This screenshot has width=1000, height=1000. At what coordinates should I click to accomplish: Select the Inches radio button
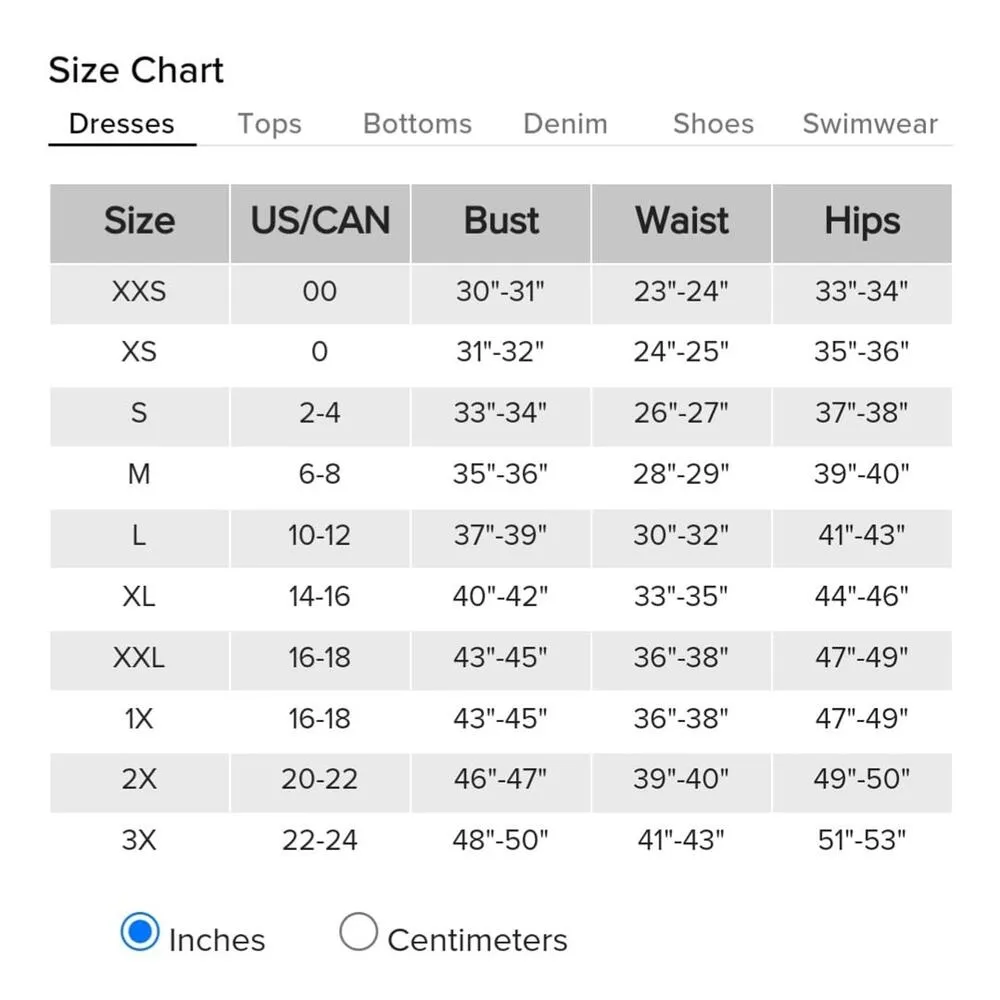coord(140,932)
